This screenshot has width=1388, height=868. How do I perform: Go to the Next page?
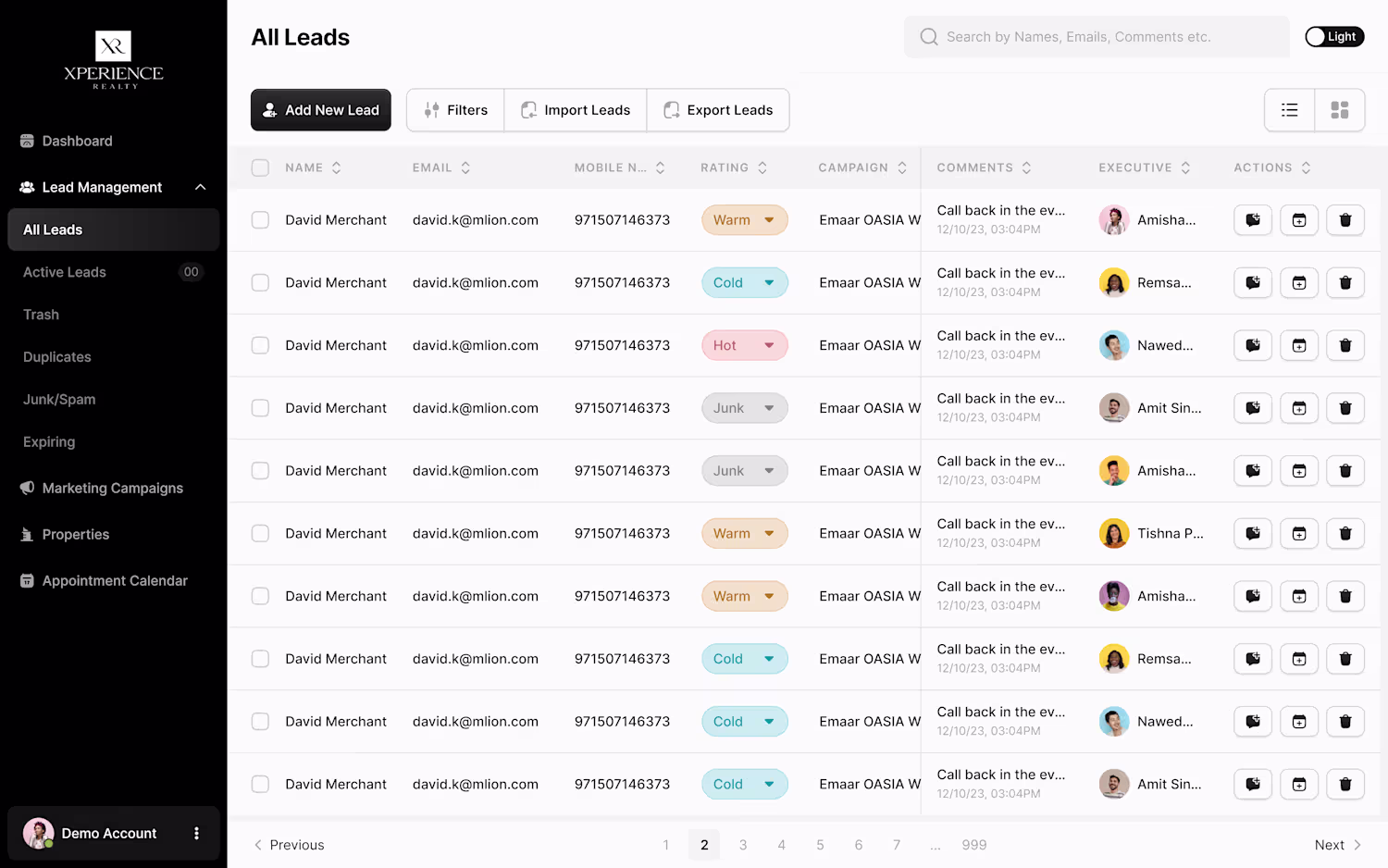pos(1338,845)
